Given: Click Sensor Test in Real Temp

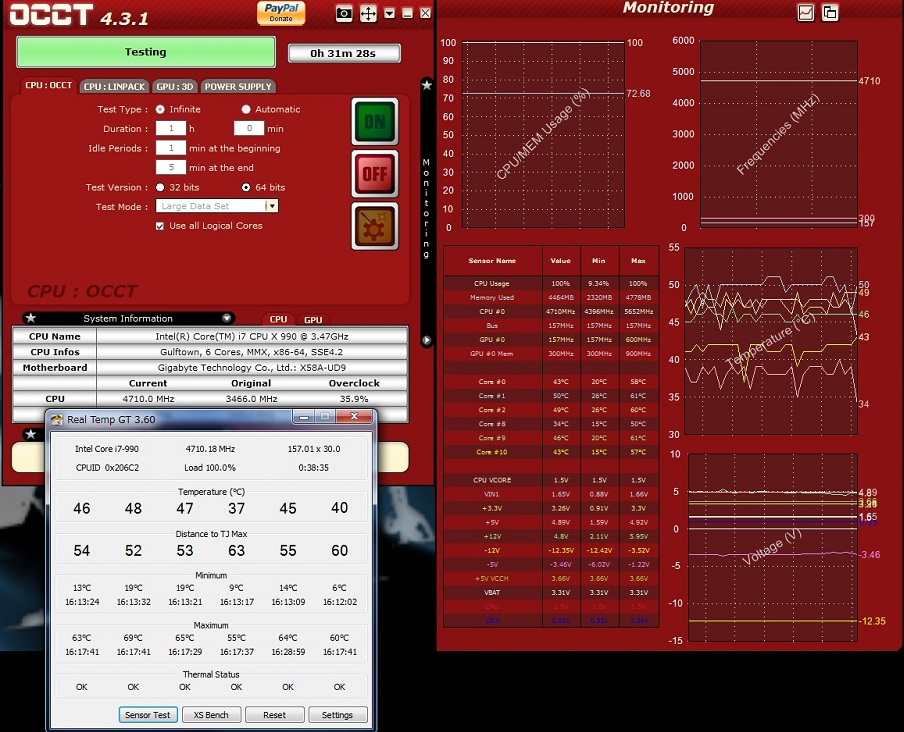Looking at the screenshot, I should (x=148, y=715).
